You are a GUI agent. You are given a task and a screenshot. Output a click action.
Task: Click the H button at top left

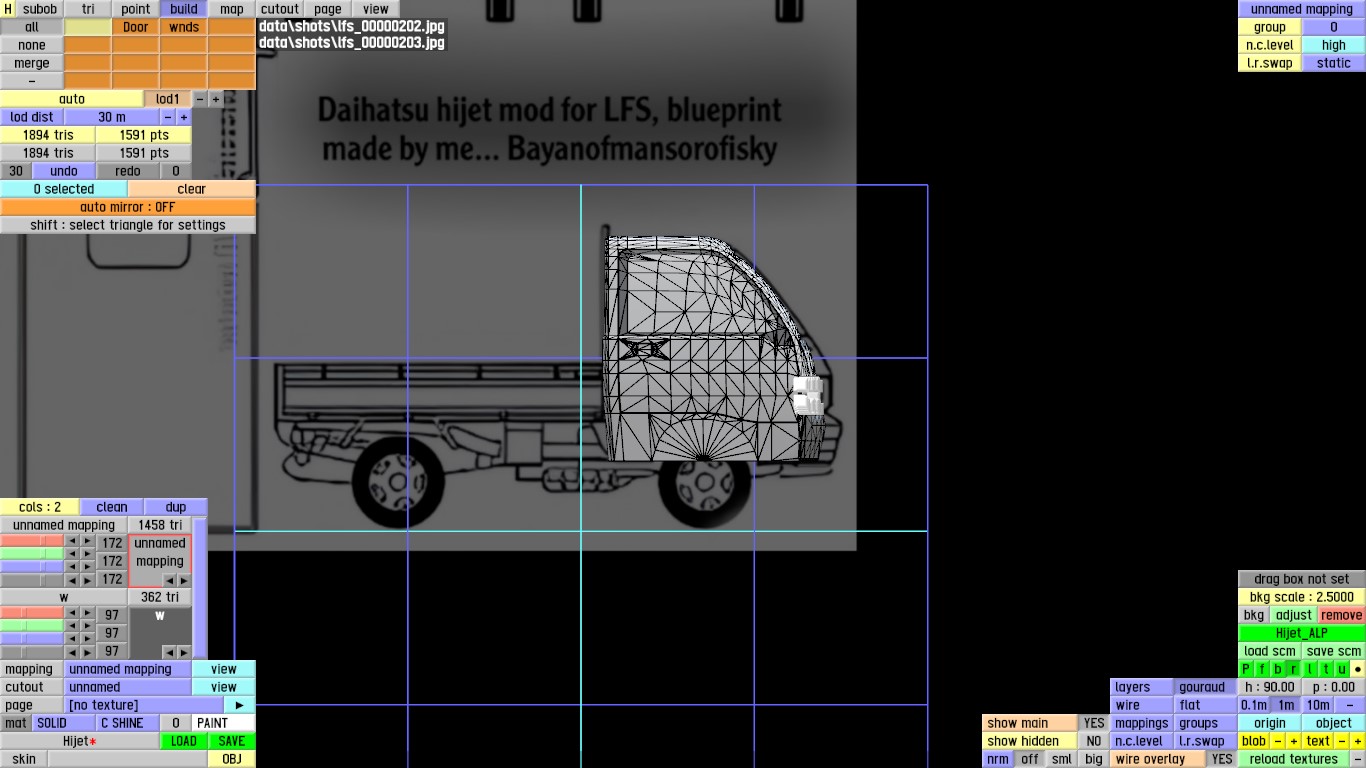(8, 9)
